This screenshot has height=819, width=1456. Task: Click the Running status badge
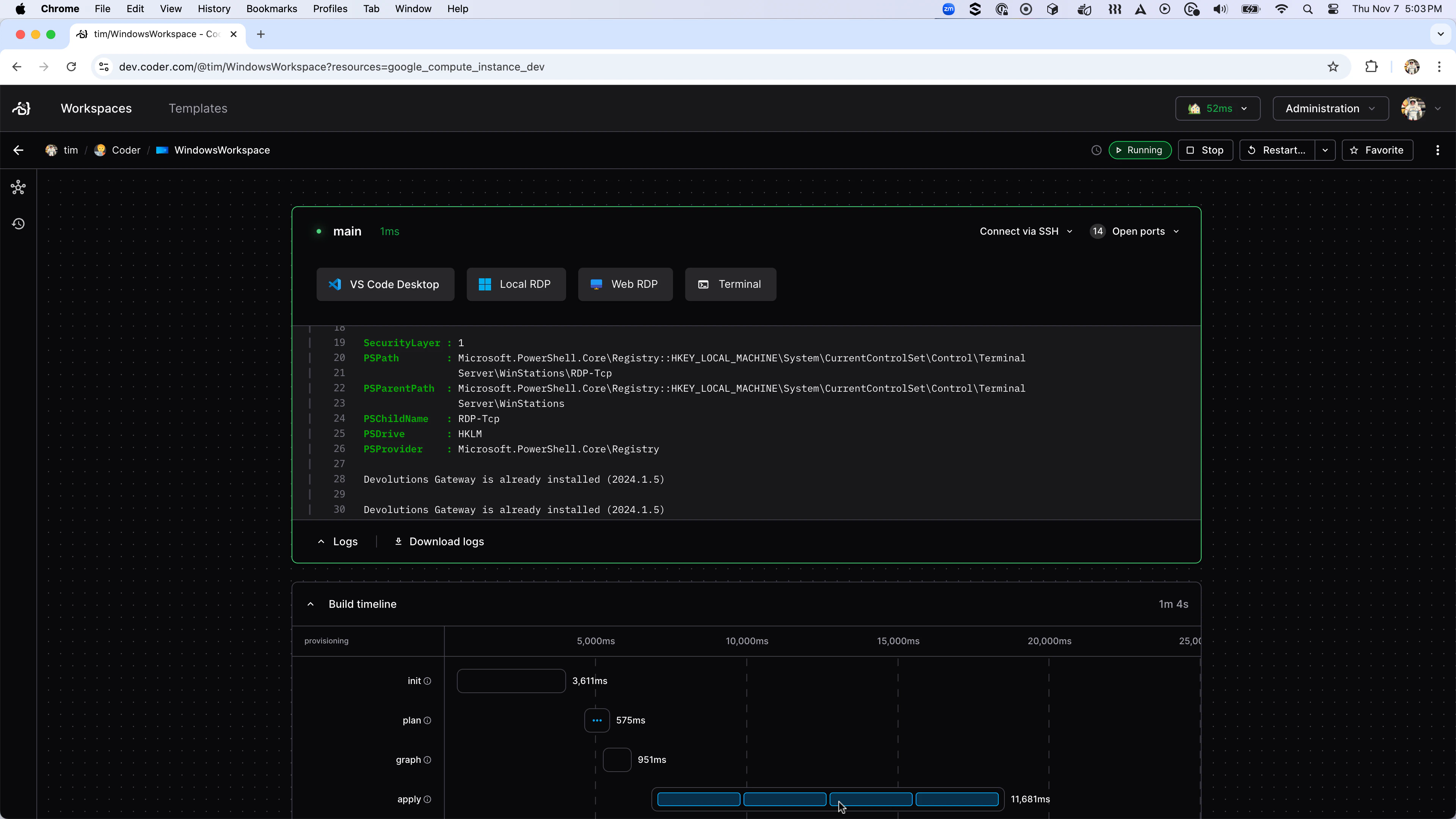click(x=1139, y=151)
